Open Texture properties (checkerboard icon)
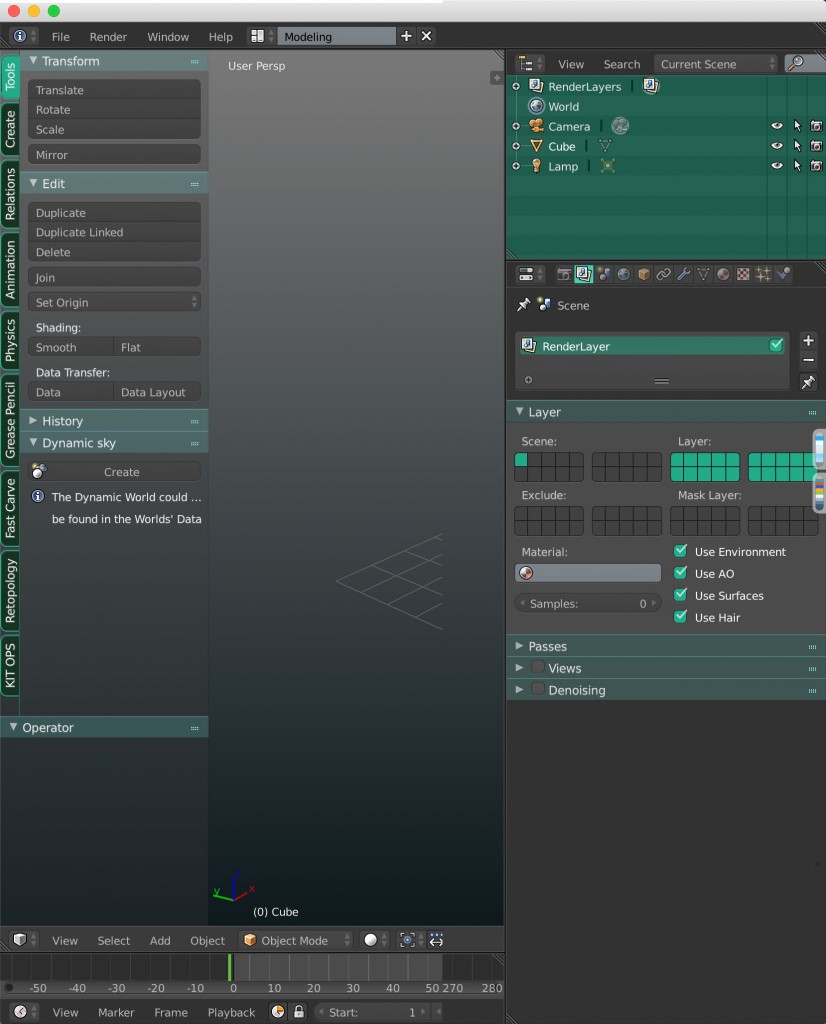826x1024 pixels. pos(743,273)
